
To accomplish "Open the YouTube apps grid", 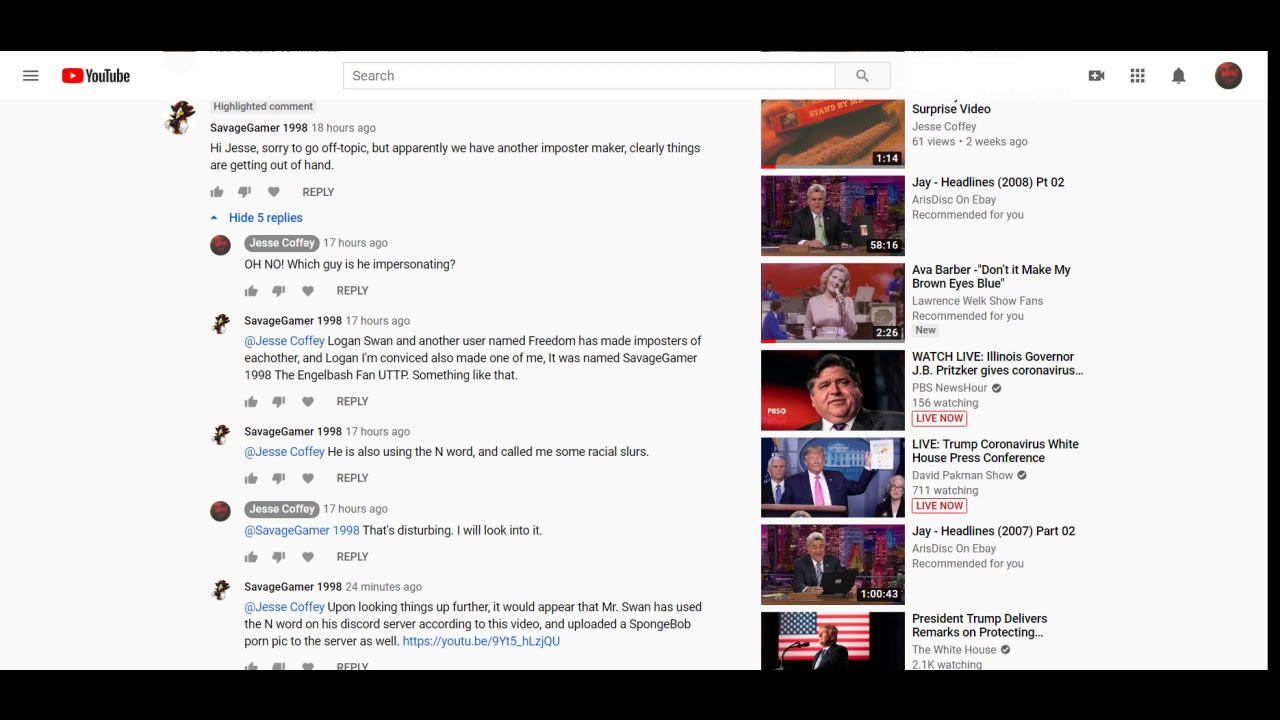I will click(x=1137, y=76).
